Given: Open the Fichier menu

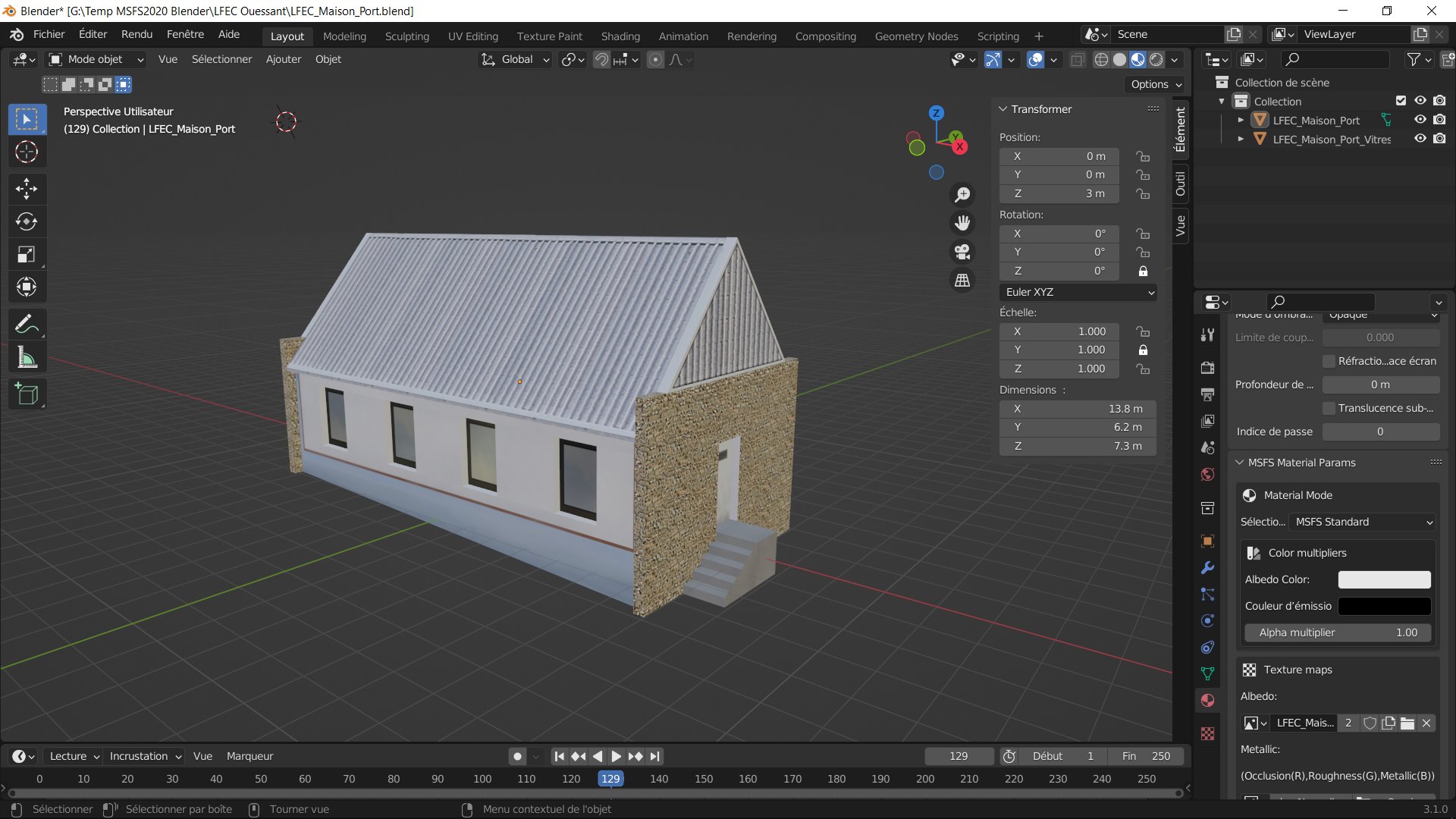Looking at the screenshot, I should click(49, 34).
